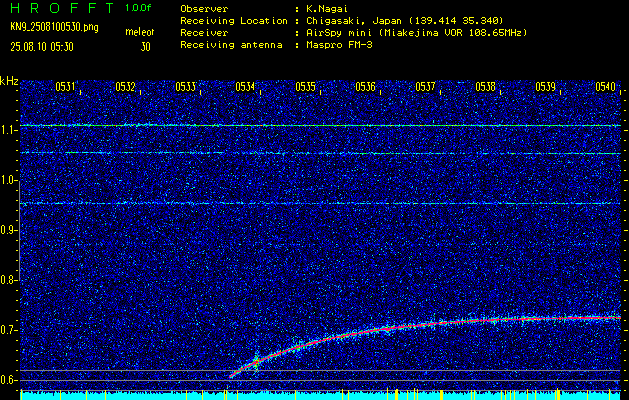Click the 0539 time marker
This screenshot has height=400, width=629.
pos(546,87)
